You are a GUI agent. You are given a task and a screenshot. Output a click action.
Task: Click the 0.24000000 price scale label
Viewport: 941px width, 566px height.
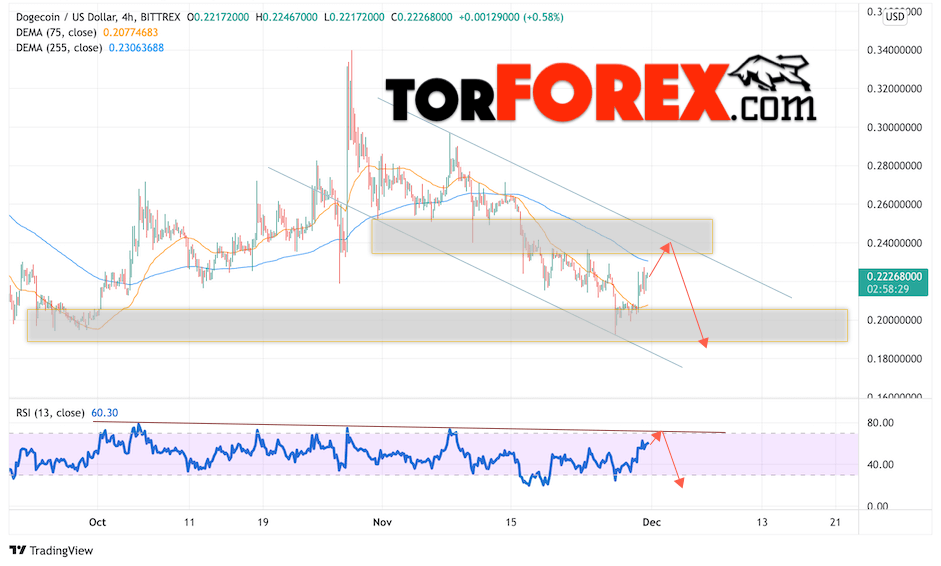[x=894, y=243]
